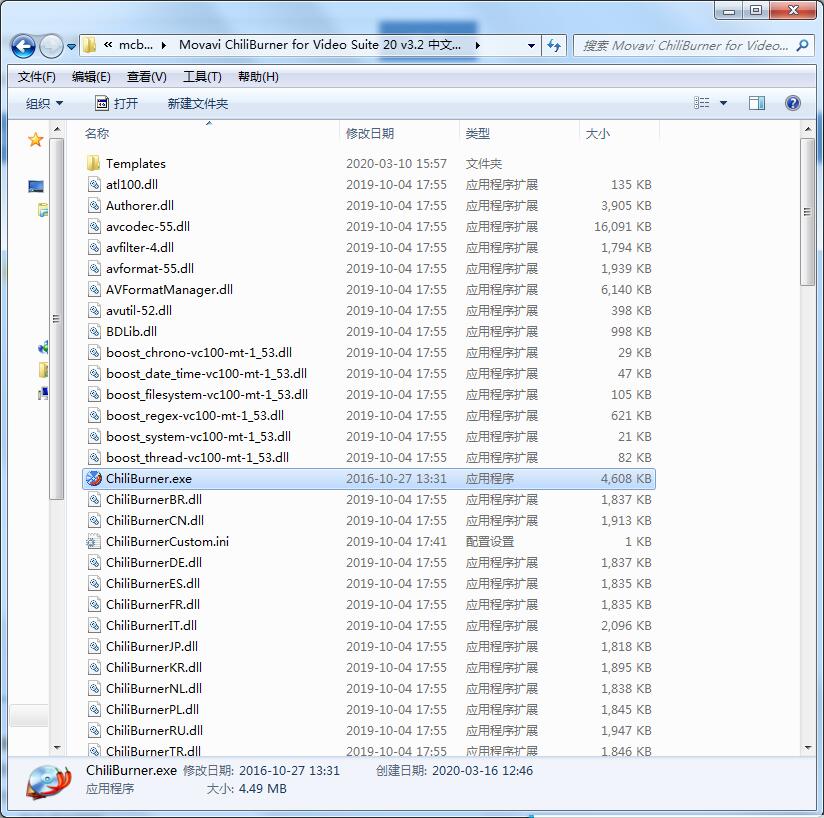
Task: Click the refresh button beside address bar
Action: click(x=555, y=45)
